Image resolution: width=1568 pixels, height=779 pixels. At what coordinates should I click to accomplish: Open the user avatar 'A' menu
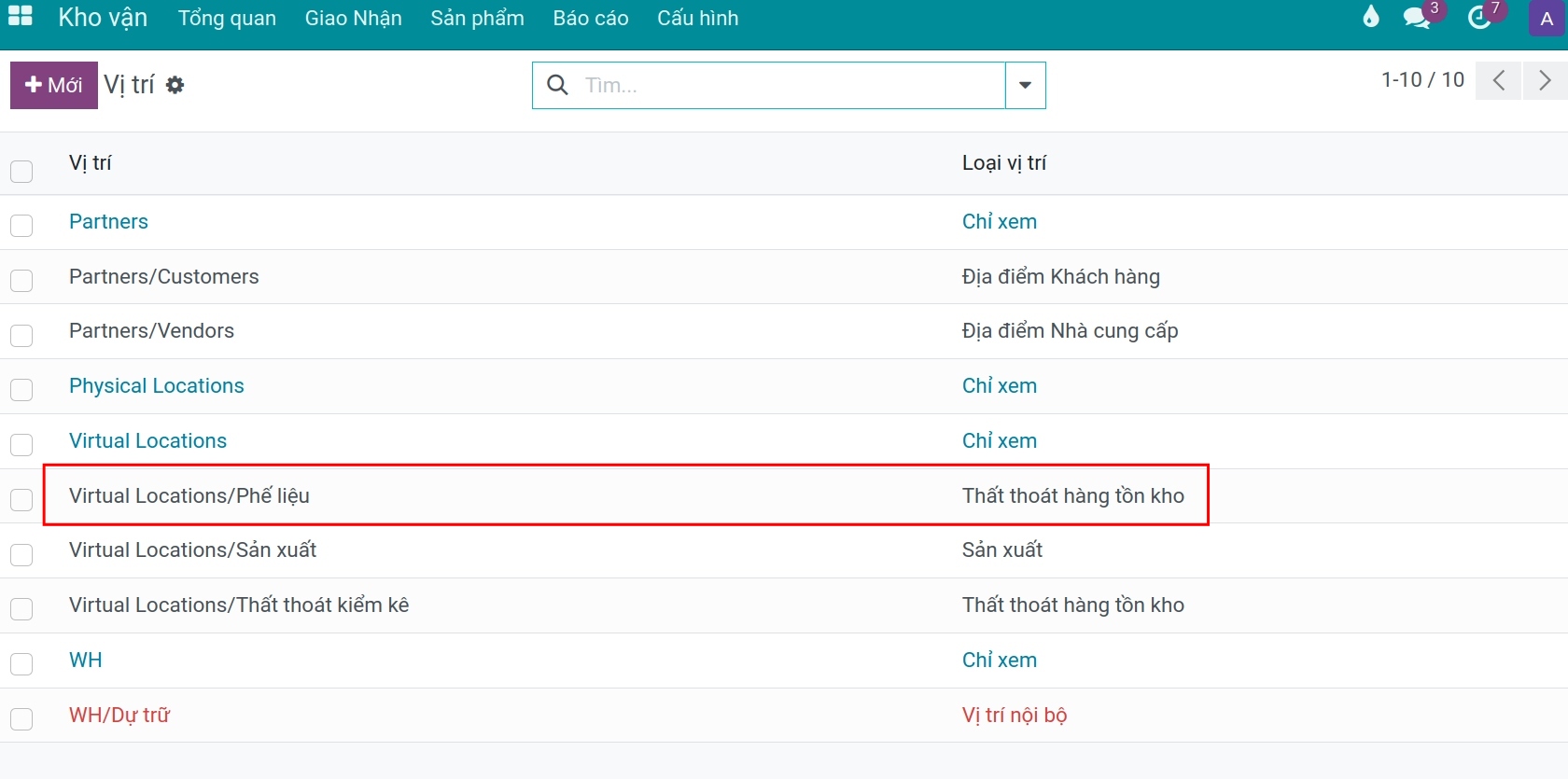(x=1547, y=18)
